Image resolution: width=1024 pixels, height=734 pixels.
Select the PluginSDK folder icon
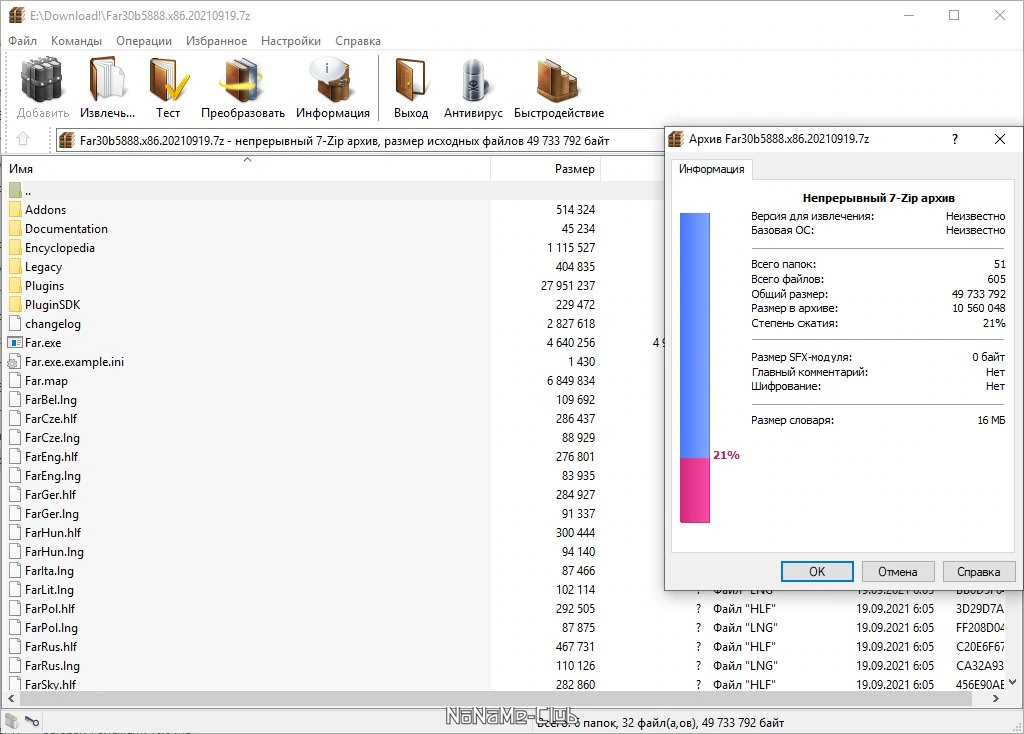tap(16, 304)
